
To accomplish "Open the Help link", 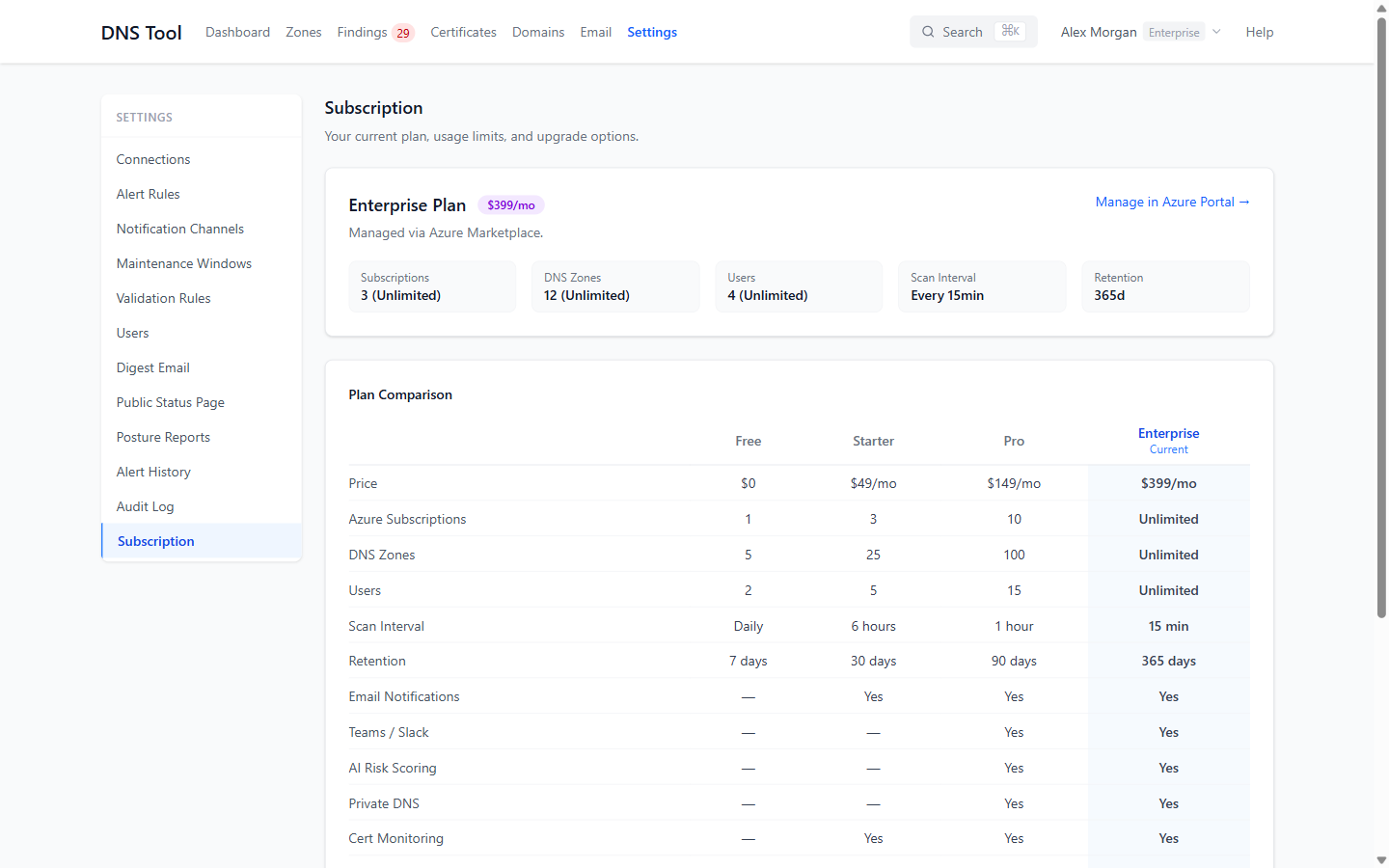I will pos(1260,32).
